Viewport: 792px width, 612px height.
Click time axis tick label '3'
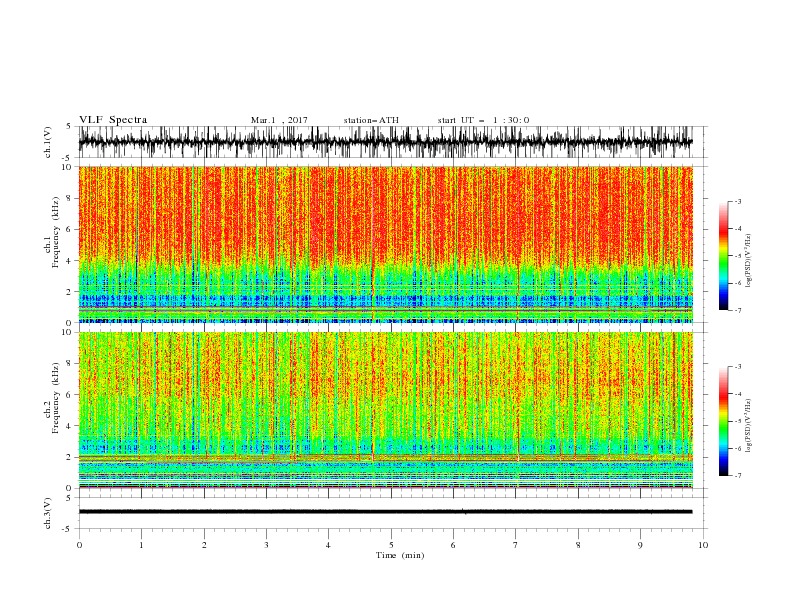(266, 545)
